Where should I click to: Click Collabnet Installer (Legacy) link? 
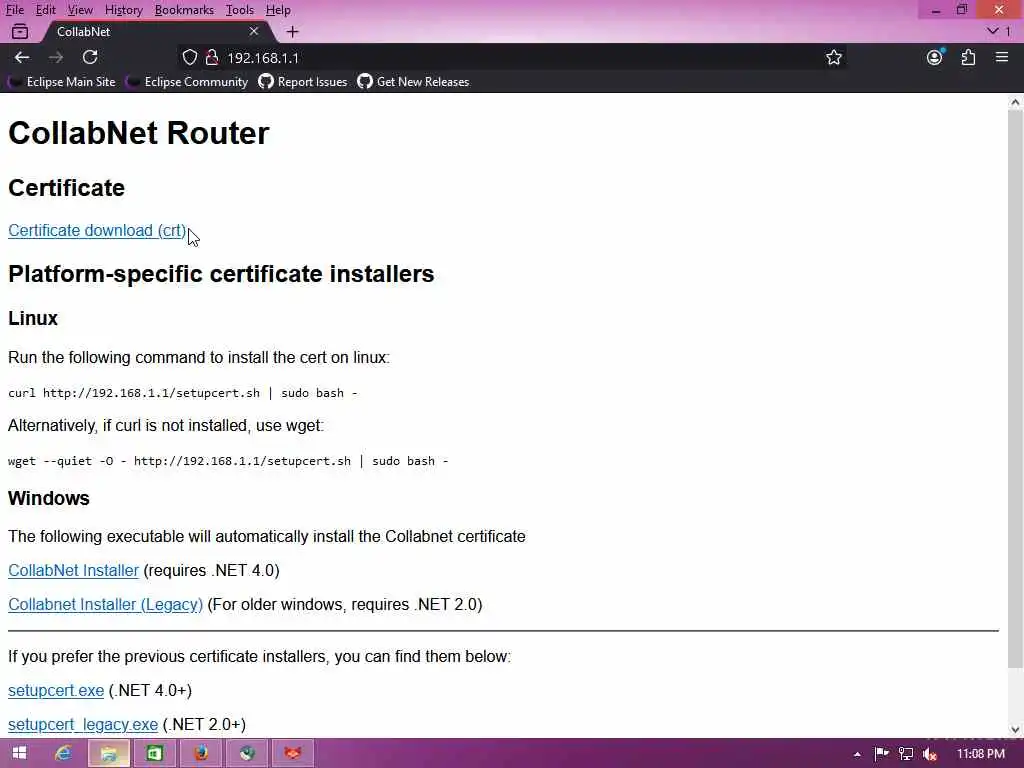pyautogui.click(x=105, y=604)
